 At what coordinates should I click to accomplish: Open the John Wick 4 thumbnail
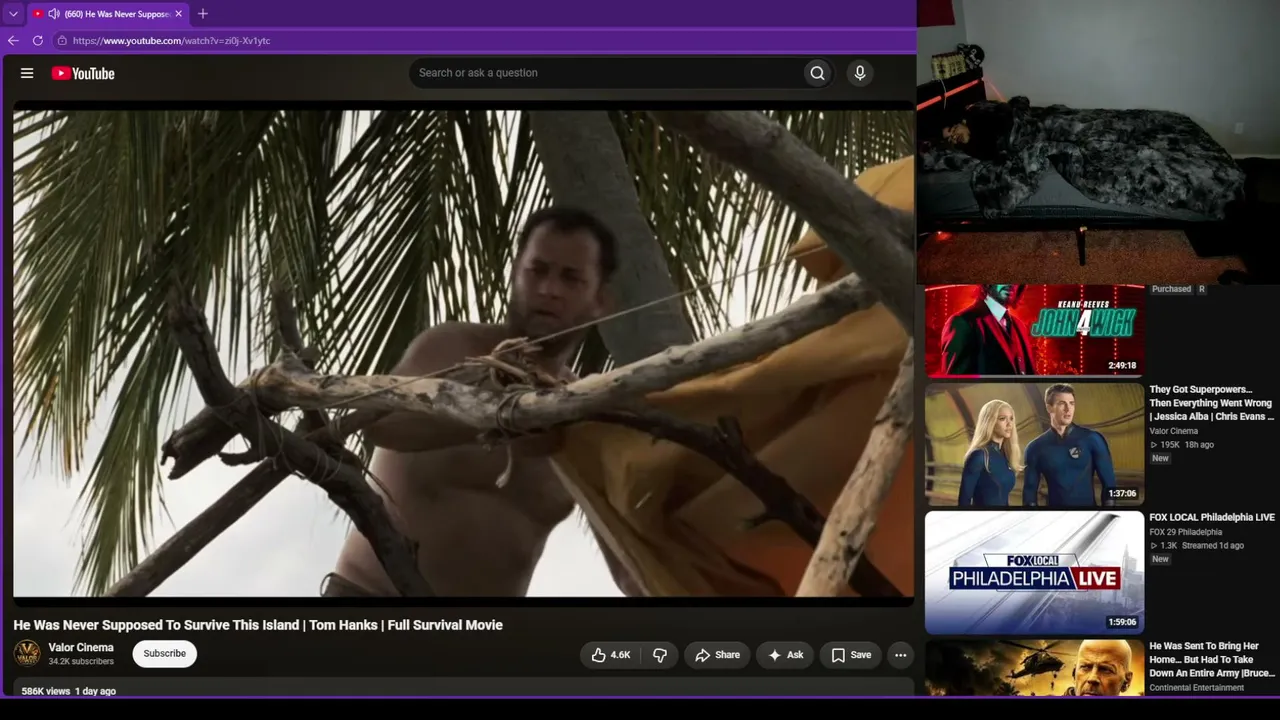click(x=1034, y=330)
